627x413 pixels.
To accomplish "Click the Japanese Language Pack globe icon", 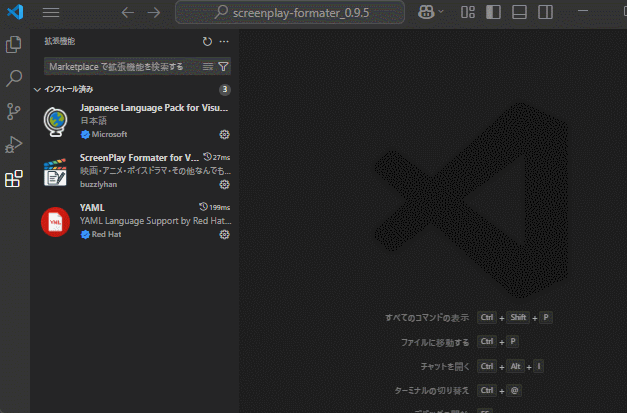I will [55, 122].
